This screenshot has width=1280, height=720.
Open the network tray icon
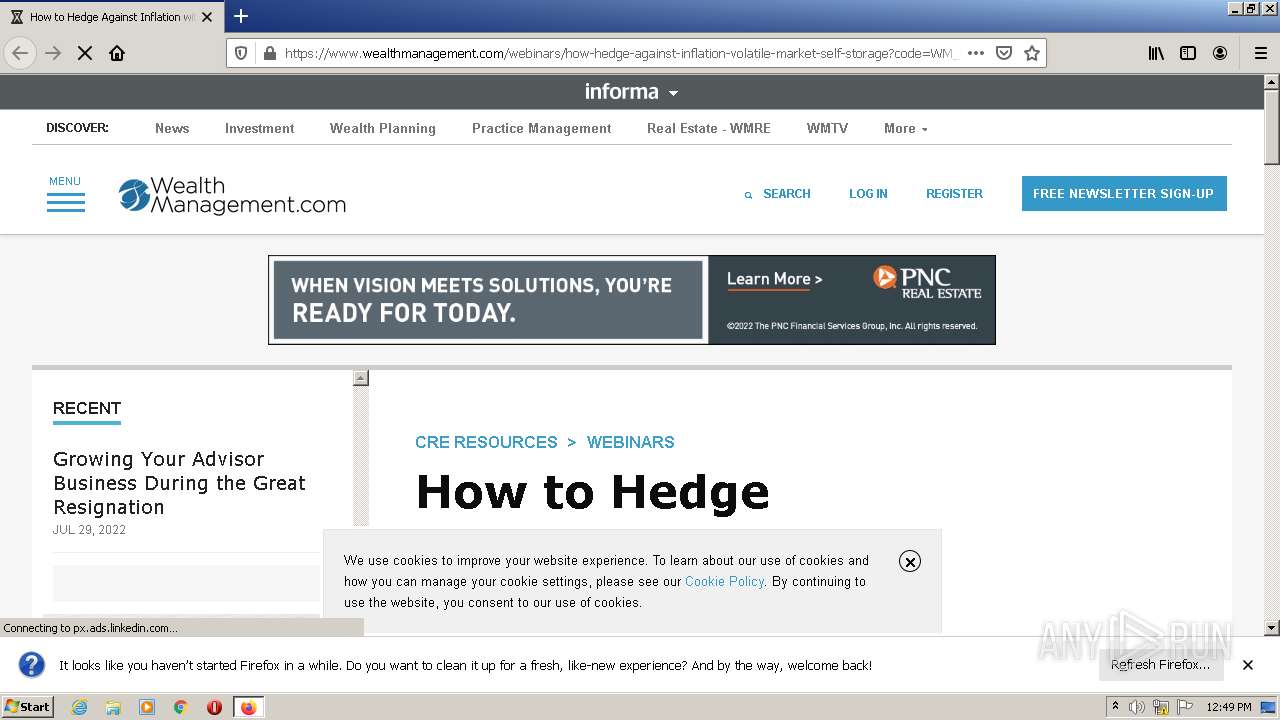coord(1161,707)
